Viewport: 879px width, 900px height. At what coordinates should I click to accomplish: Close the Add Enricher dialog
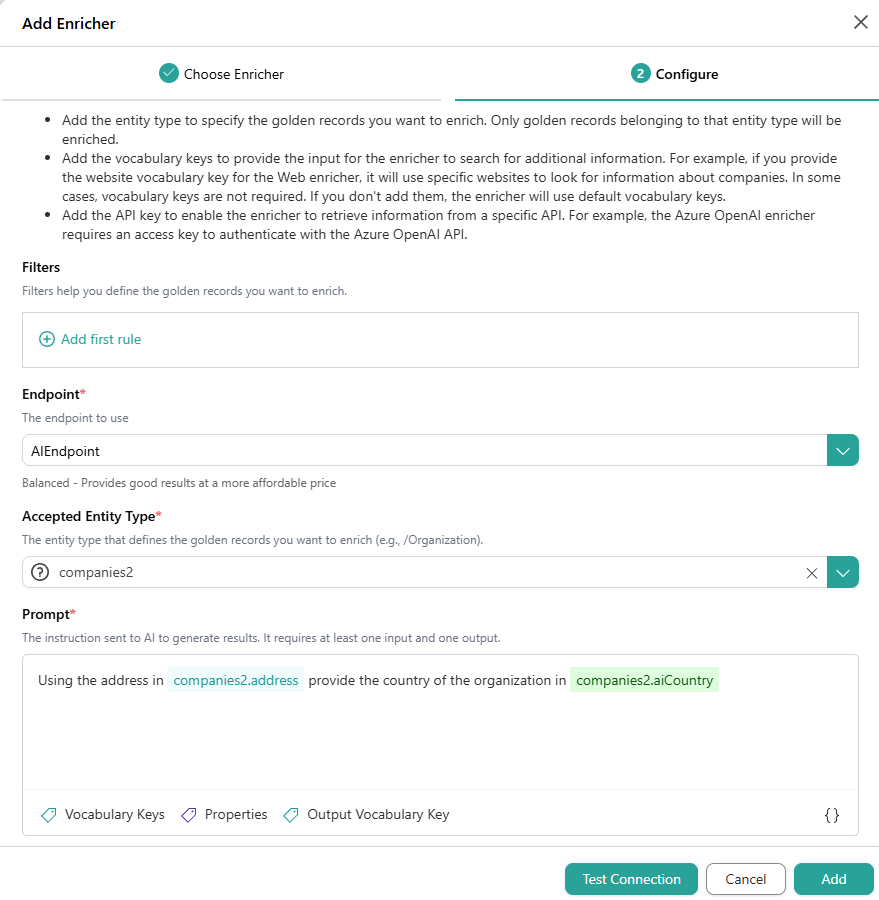coord(860,22)
